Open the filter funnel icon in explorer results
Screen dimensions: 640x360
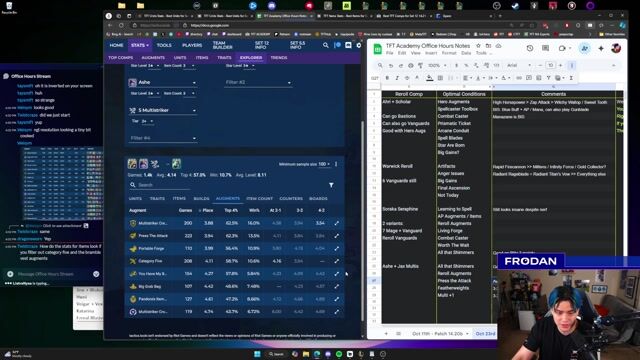click(331, 185)
